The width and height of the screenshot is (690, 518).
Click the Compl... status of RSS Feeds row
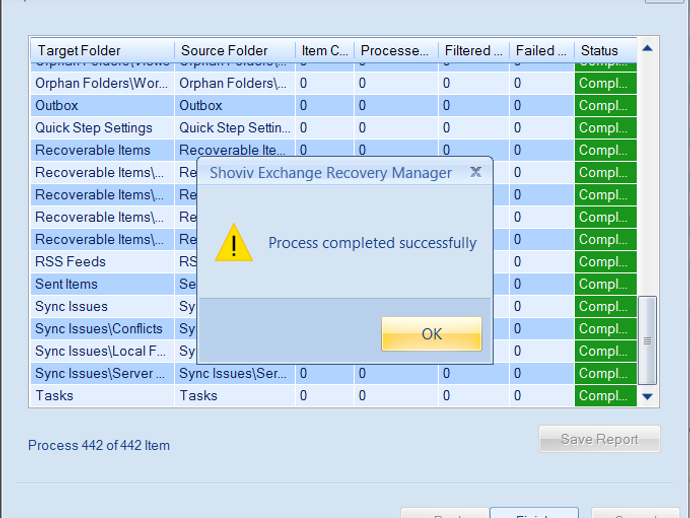click(x=606, y=262)
